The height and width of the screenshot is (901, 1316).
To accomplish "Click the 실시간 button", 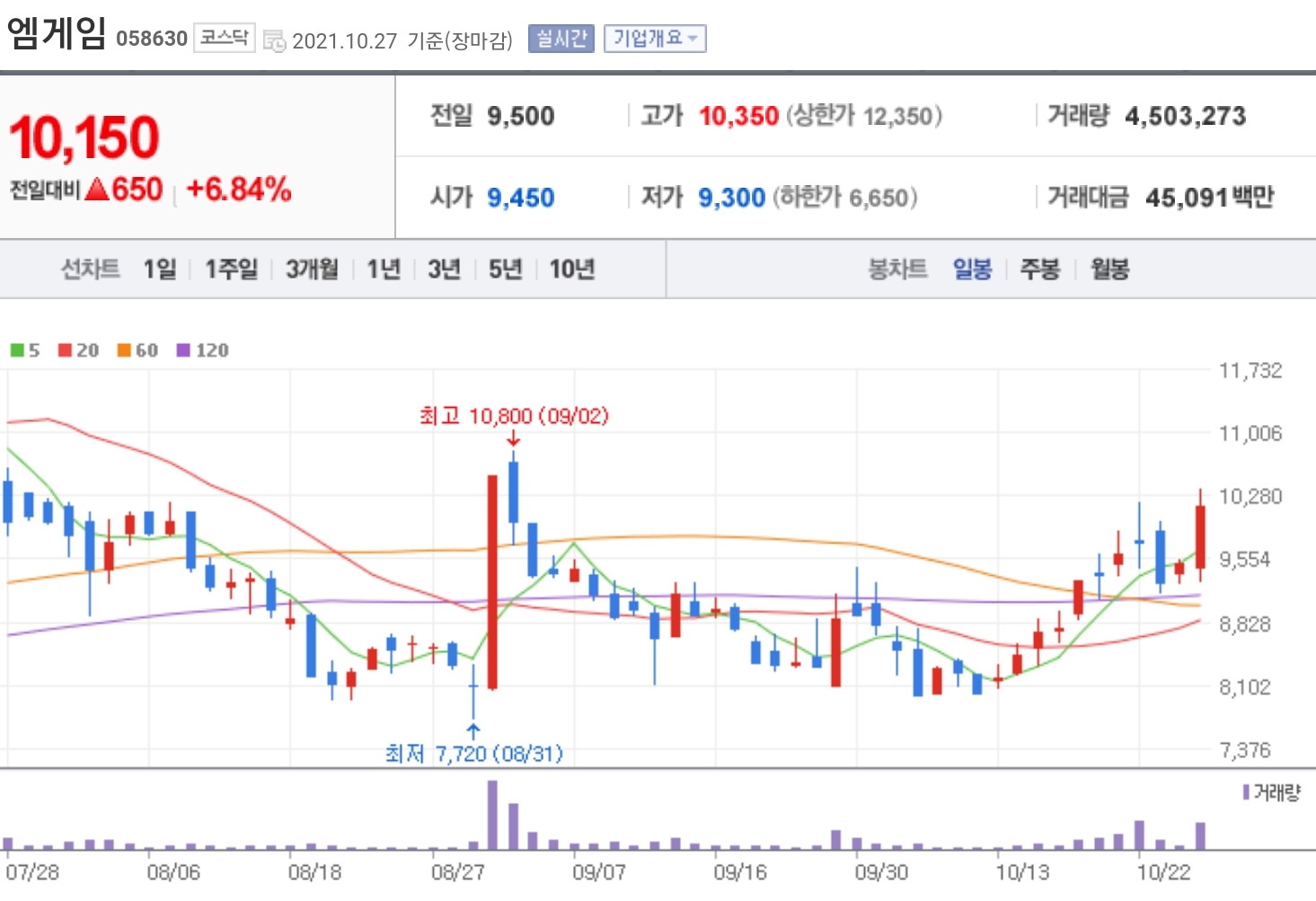I will [561, 39].
